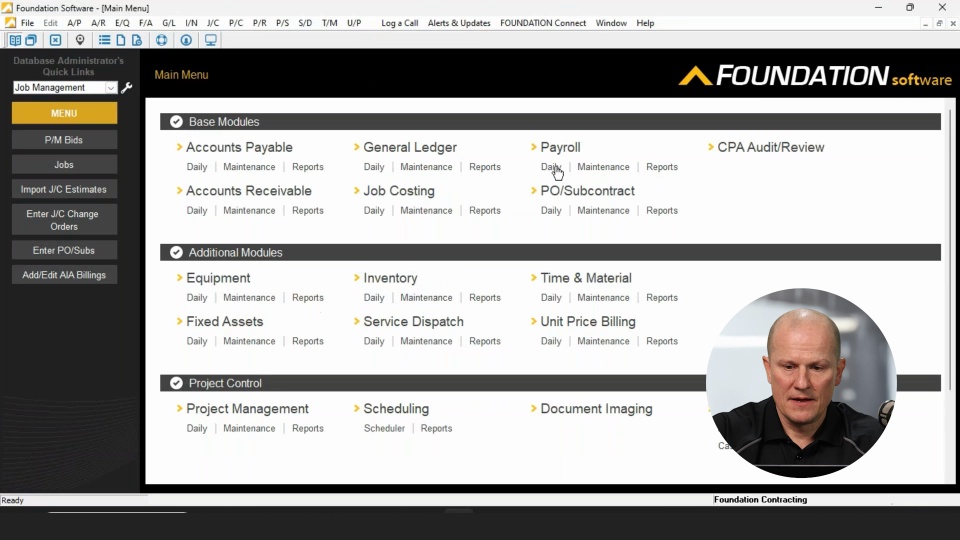Open Project Management Reports link

point(307,428)
